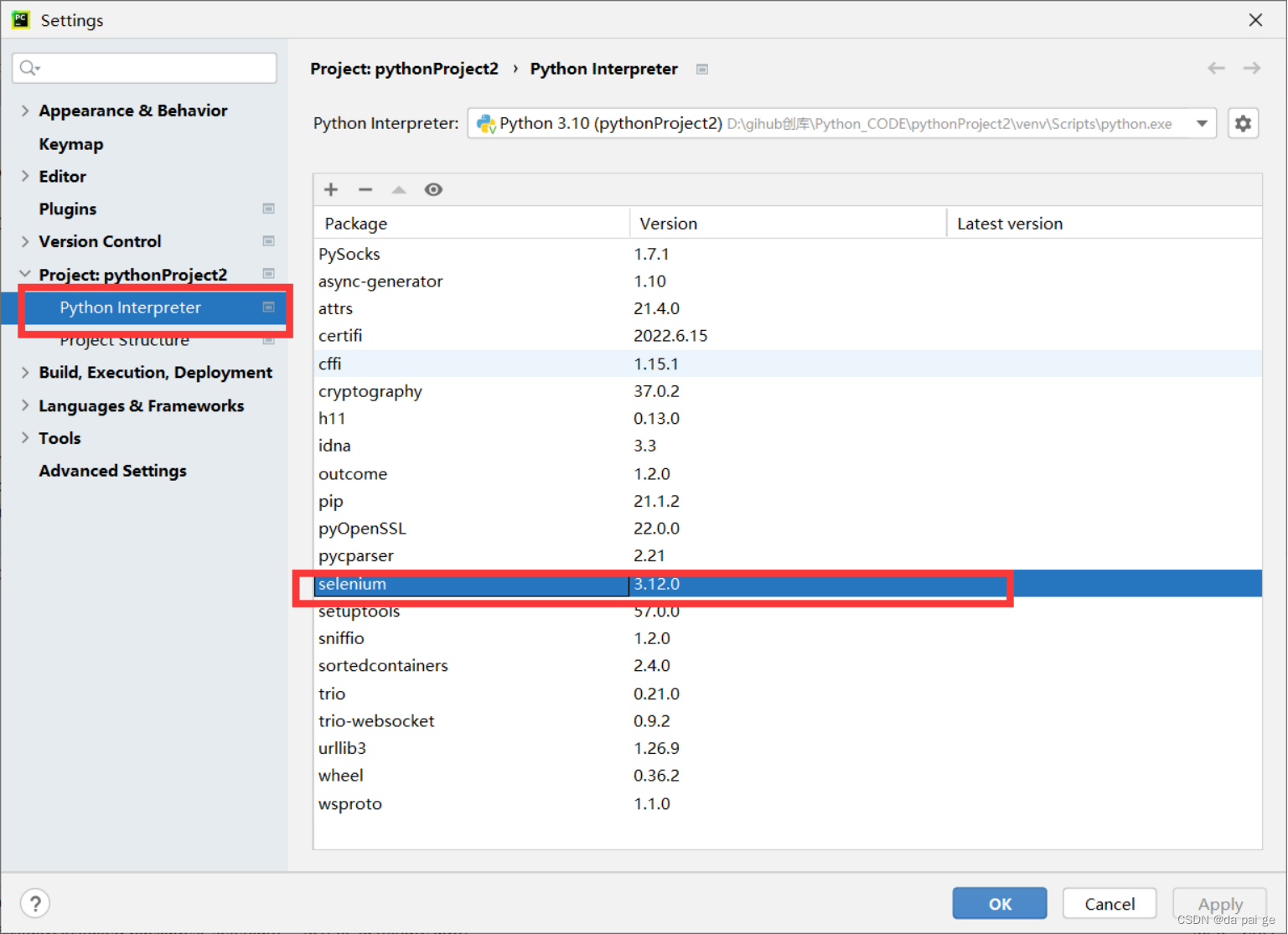Screen dimensions: 1288x934
Task: Click the Version column header
Action: [788, 224]
